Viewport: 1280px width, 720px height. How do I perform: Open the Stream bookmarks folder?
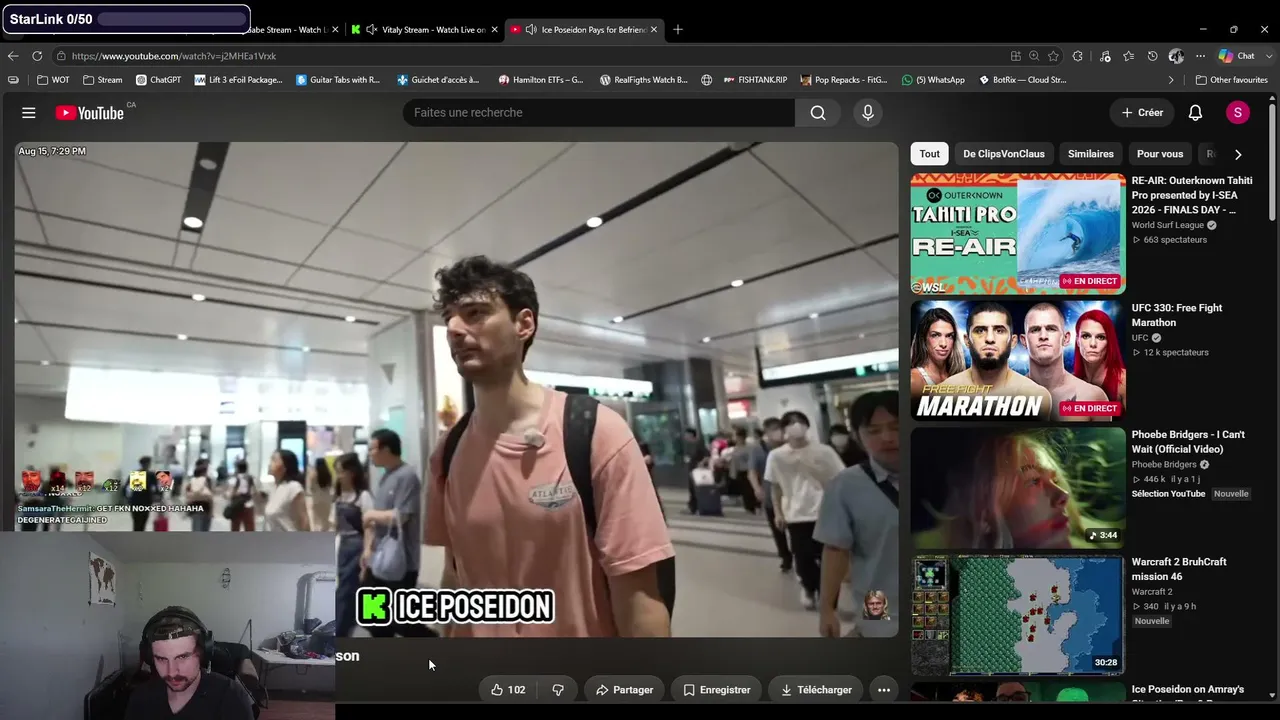(103, 80)
